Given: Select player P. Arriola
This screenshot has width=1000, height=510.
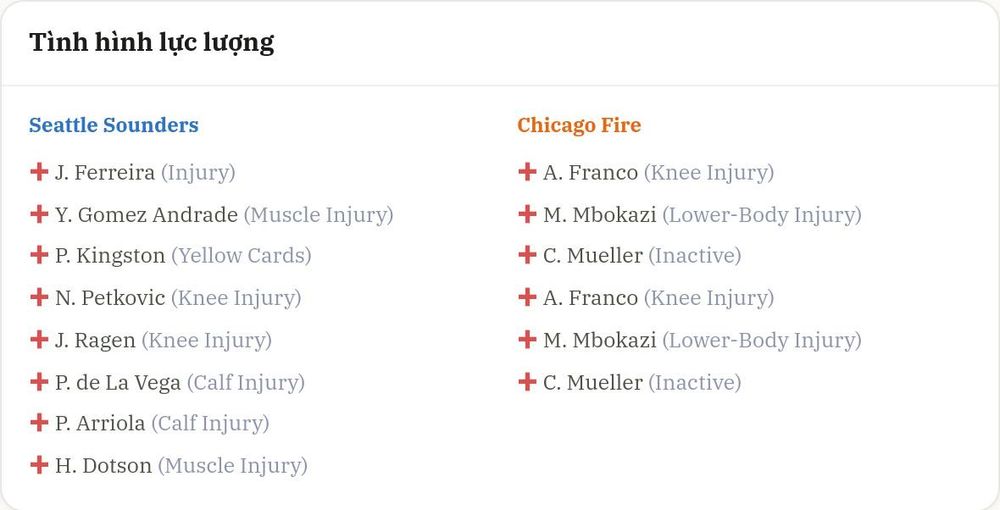Looking at the screenshot, I should 100,423.
